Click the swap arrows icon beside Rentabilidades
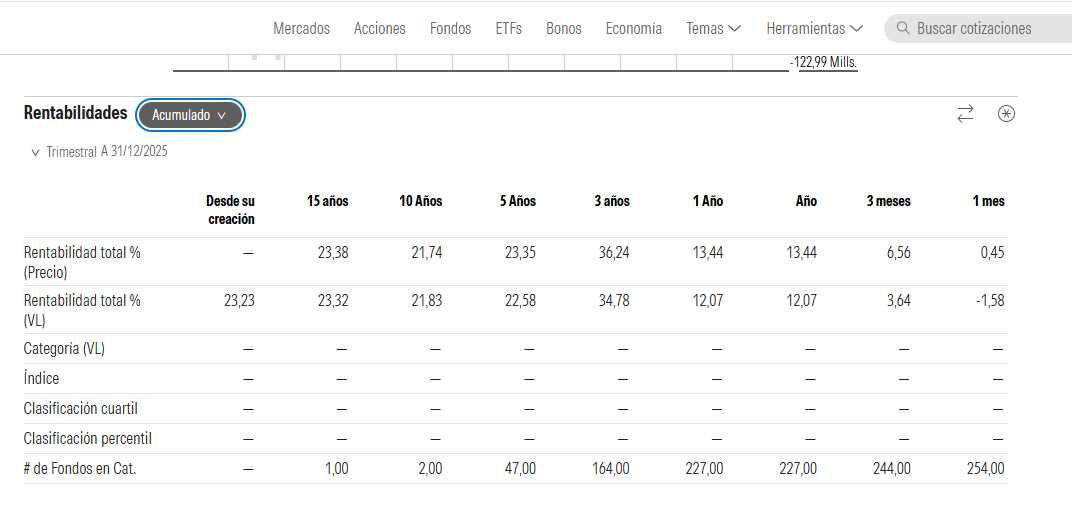1072x530 pixels. pyautogui.click(x=965, y=114)
